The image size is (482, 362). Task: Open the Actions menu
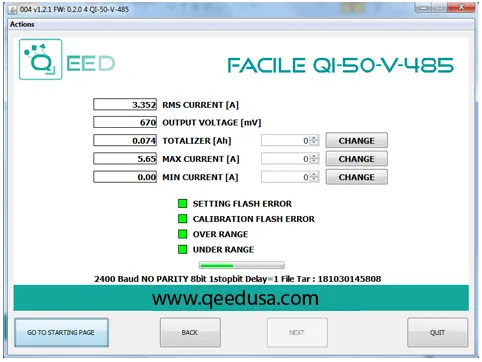(22, 24)
